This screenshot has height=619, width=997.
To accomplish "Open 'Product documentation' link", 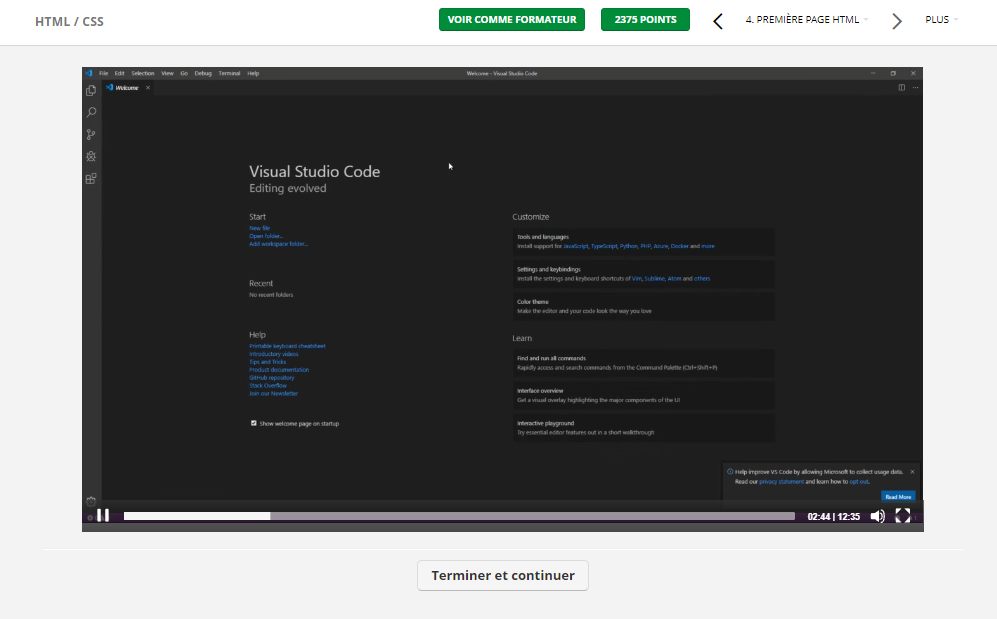I will [x=279, y=370].
